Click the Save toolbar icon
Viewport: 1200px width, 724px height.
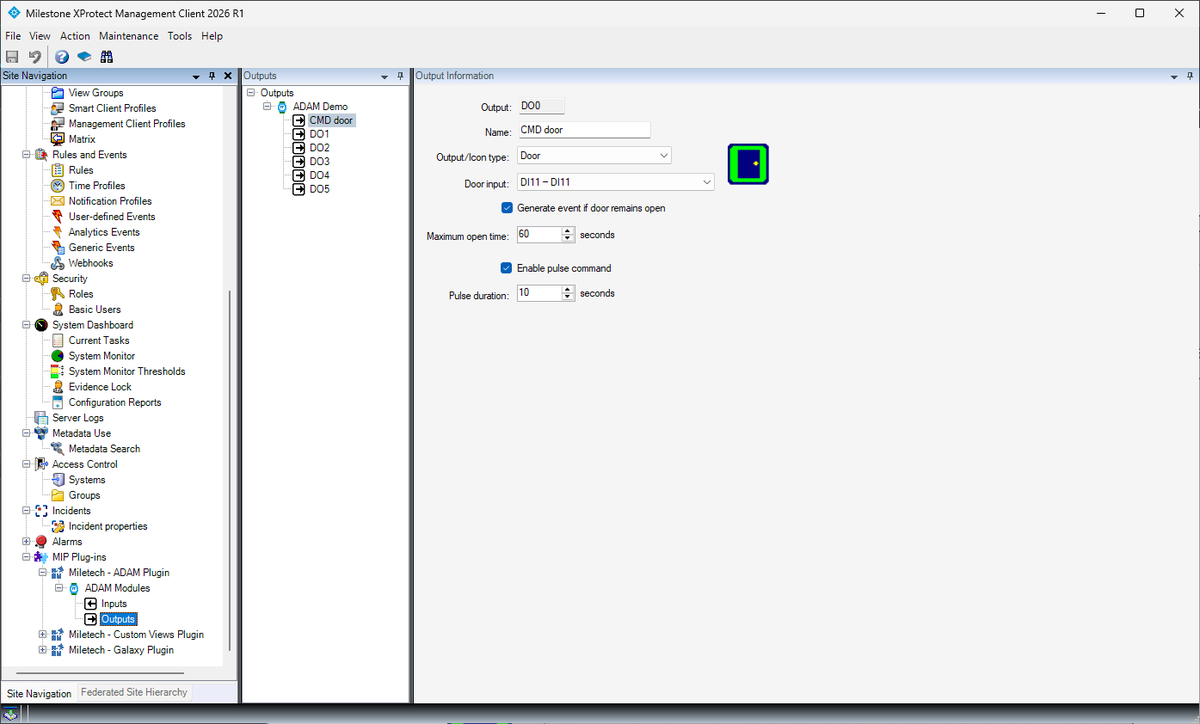point(12,57)
